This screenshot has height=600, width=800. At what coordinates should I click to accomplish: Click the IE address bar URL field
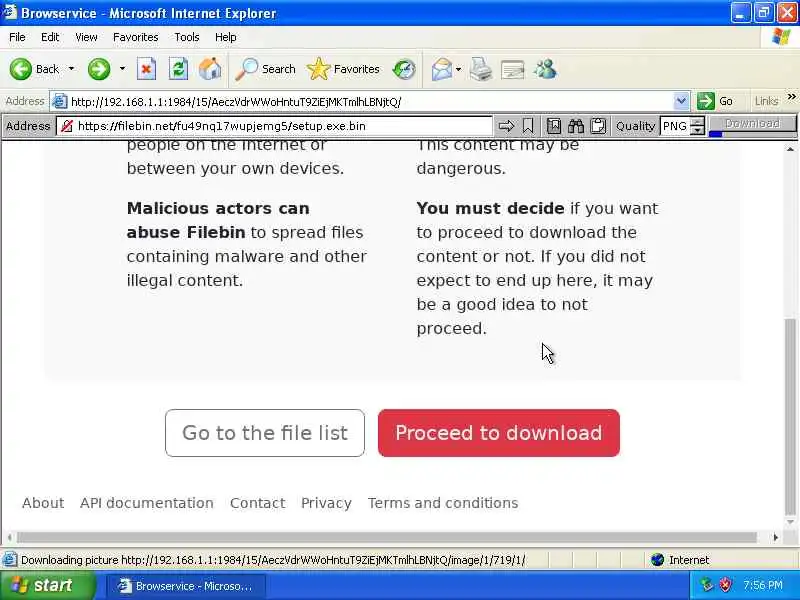370,102
